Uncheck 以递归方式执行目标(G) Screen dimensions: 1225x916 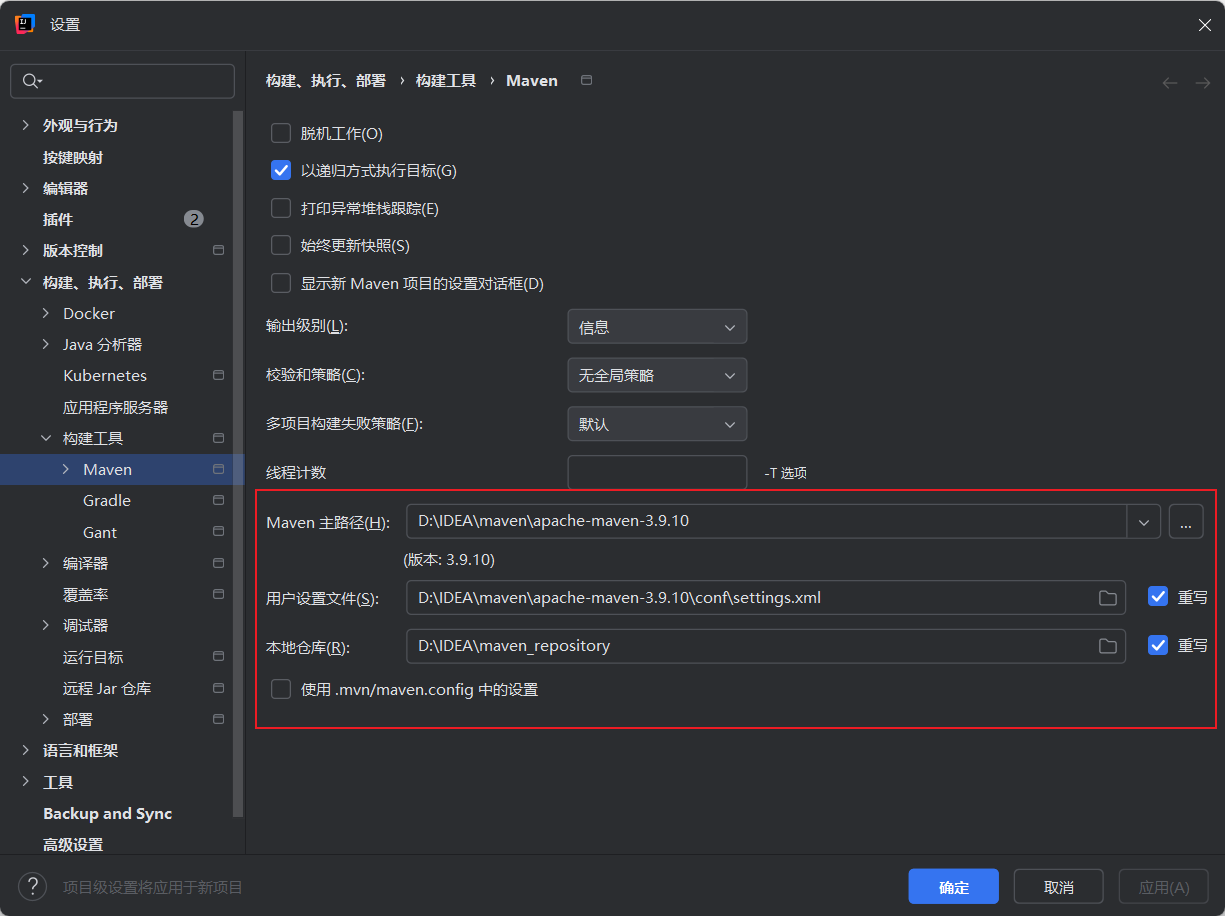(281, 170)
